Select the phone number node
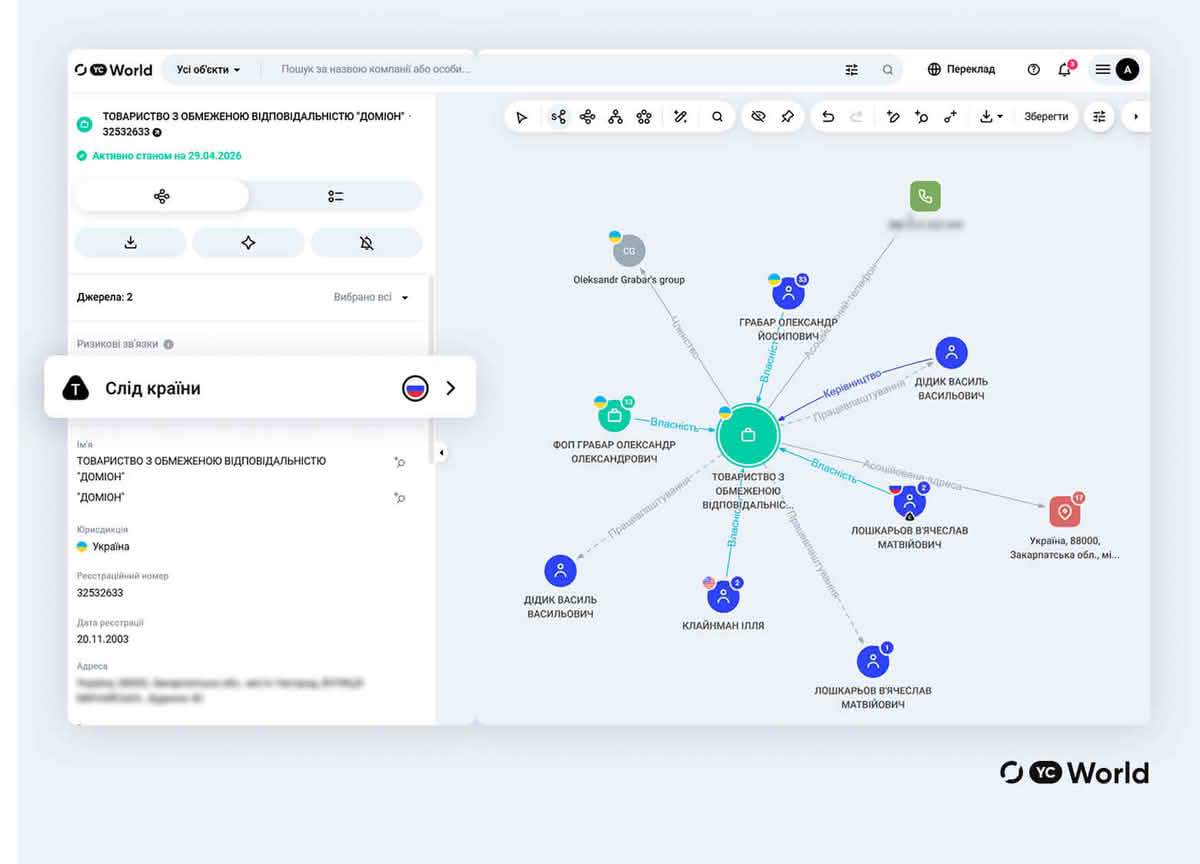The image size is (1200, 864). pyautogui.click(x=926, y=195)
